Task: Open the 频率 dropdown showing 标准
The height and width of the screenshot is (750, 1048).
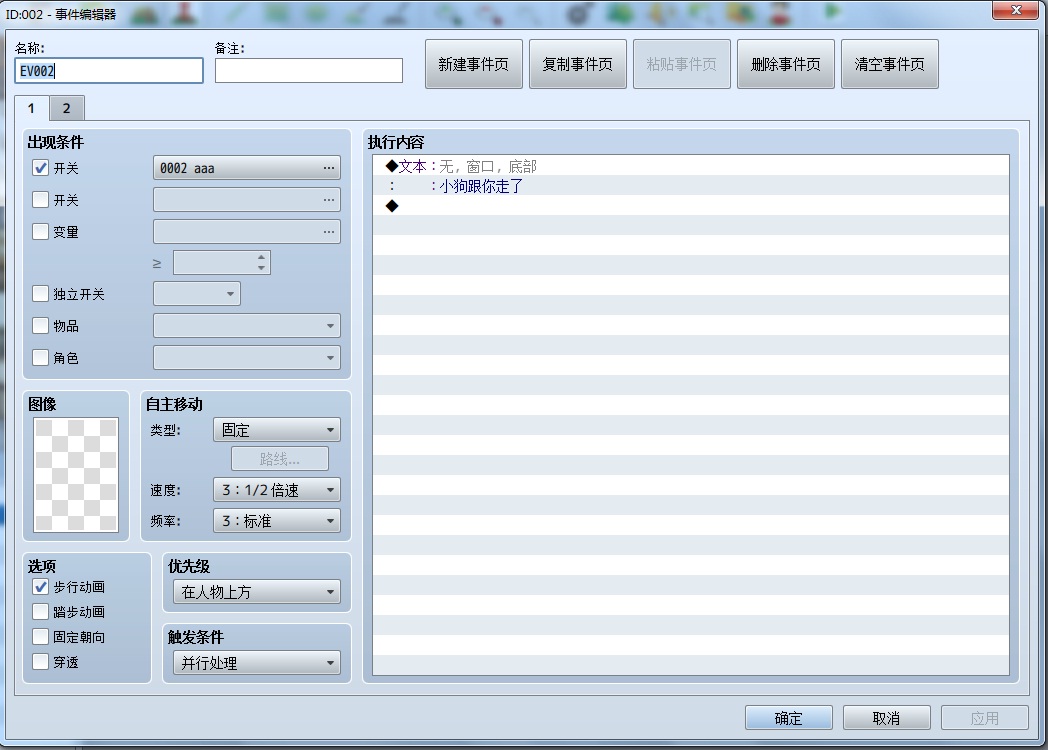Action: (x=277, y=521)
